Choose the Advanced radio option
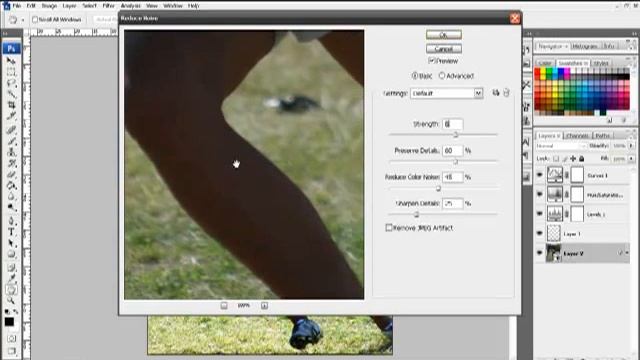This screenshot has width=640, height=360. pos(442,76)
